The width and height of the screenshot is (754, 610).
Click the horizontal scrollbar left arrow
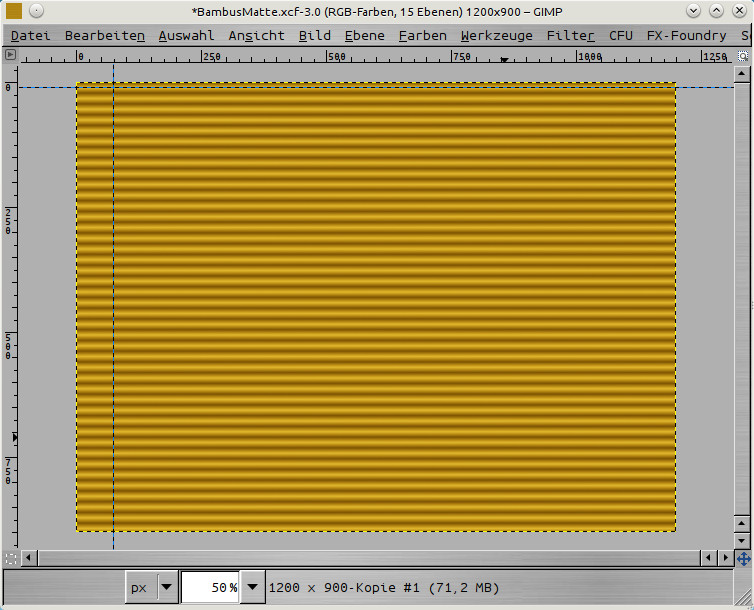tap(29, 558)
